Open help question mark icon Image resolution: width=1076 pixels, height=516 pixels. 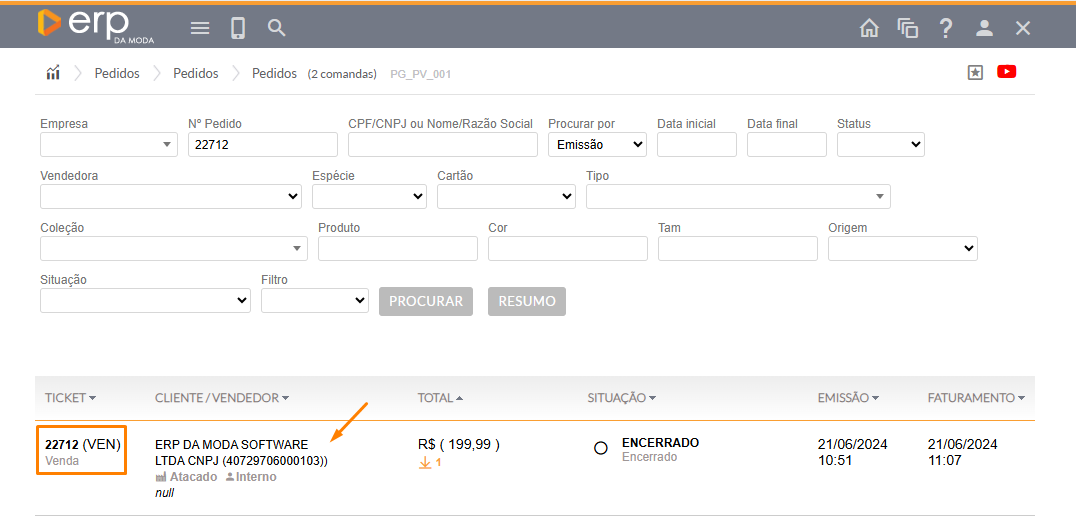(x=946, y=28)
